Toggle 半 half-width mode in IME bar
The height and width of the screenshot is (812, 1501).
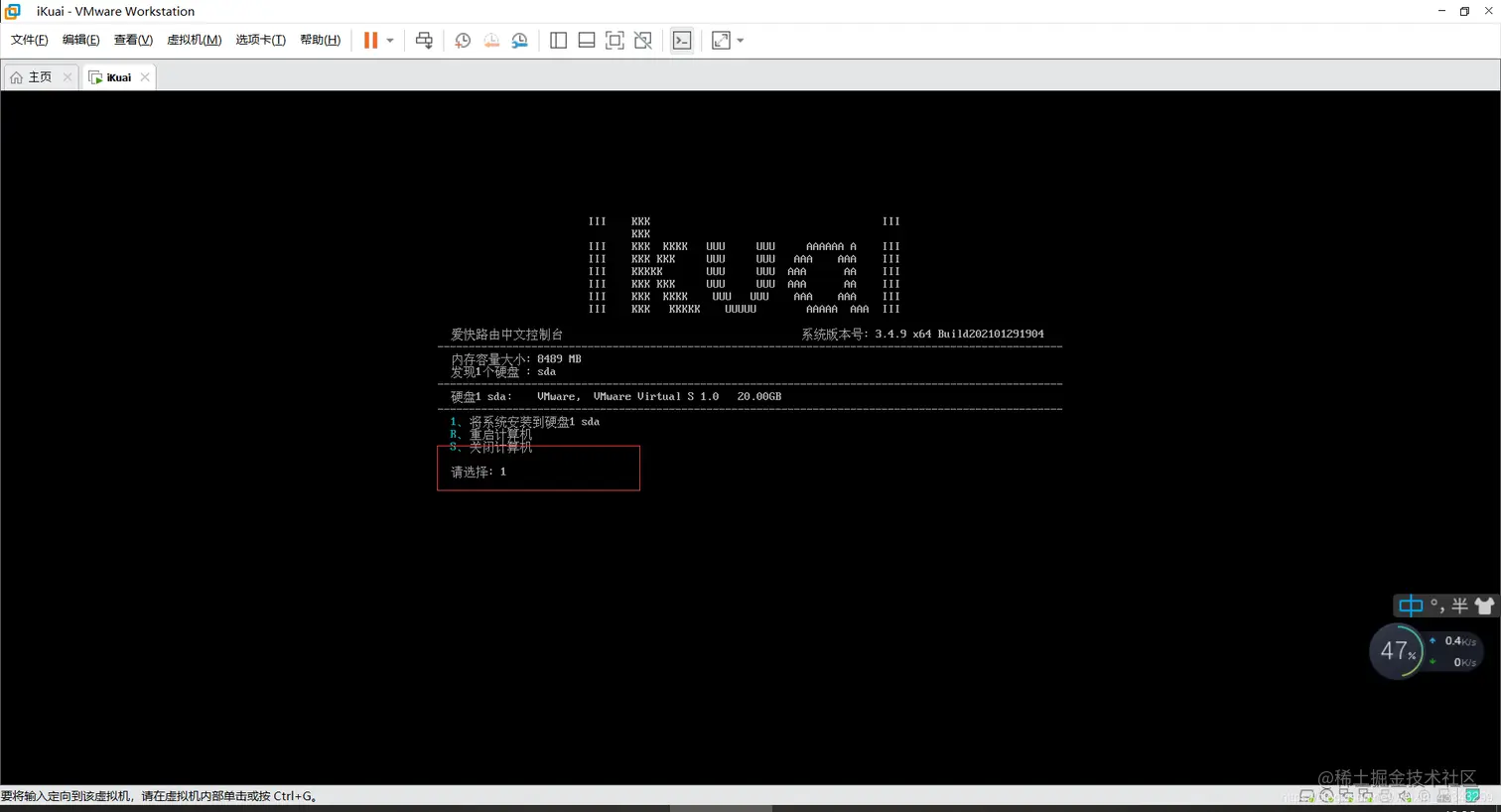coord(1459,606)
